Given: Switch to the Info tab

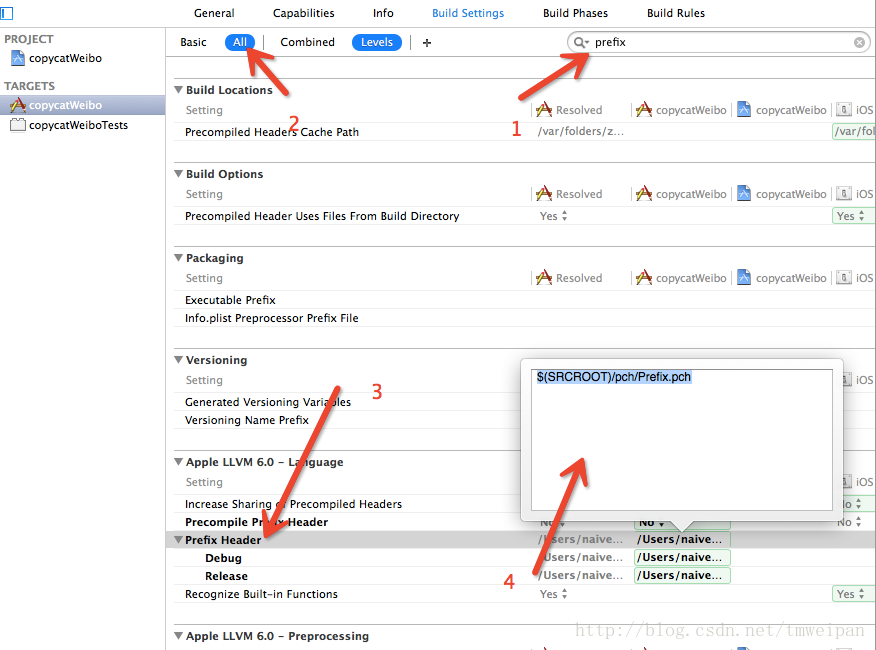Looking at the screenshot, I should point(383,13).
